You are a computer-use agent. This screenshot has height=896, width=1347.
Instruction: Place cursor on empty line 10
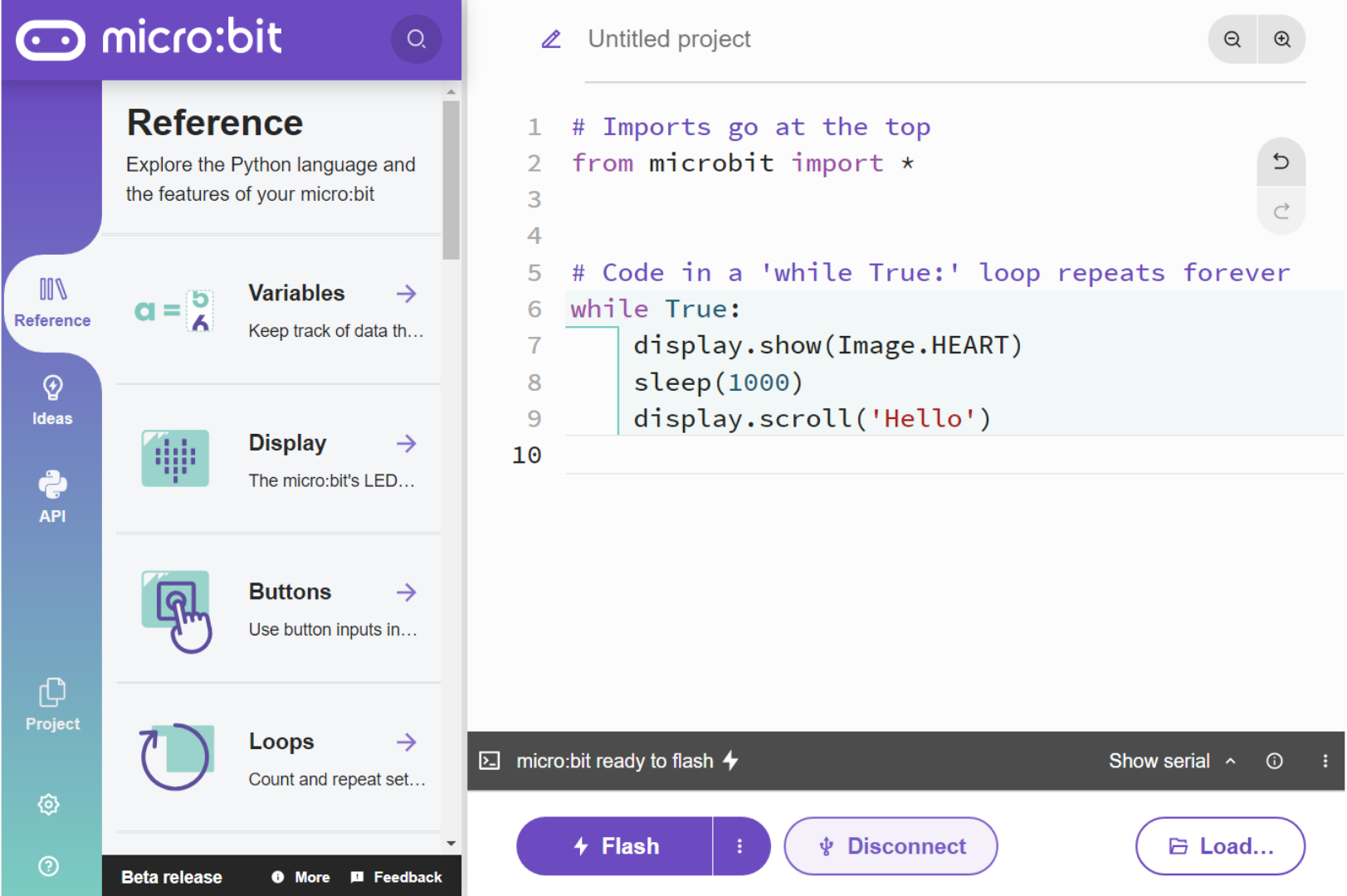click(x=954, y=455)
